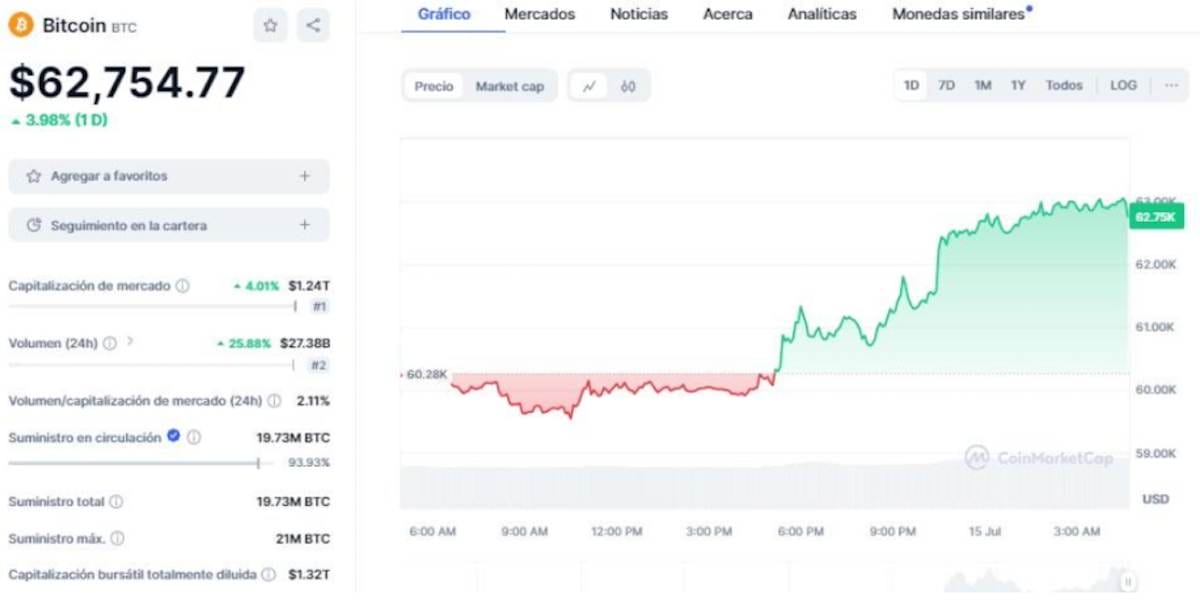Image resolution: width=1200 pixels, height=603 pixels.
Task: Select the 1M time range
Action: point(983,85)
